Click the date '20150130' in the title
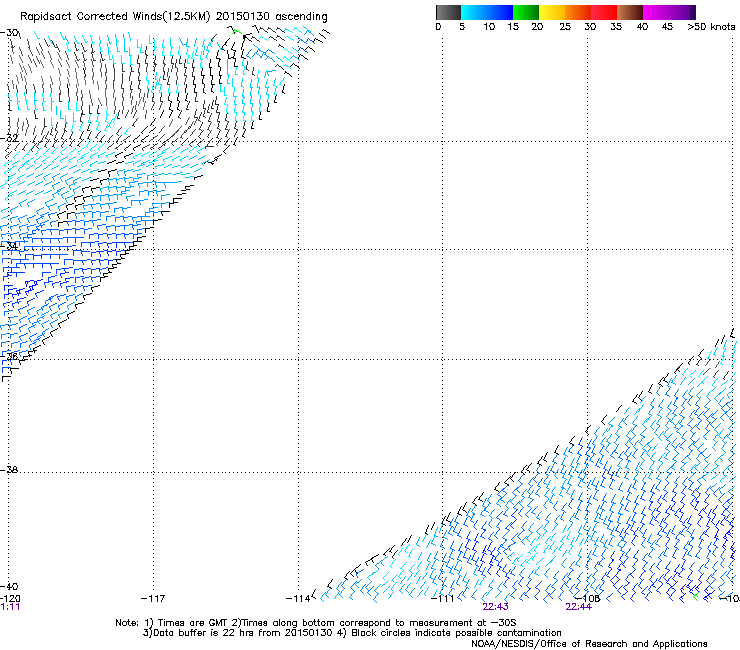The image size is (740, 650). coord(243,17)
